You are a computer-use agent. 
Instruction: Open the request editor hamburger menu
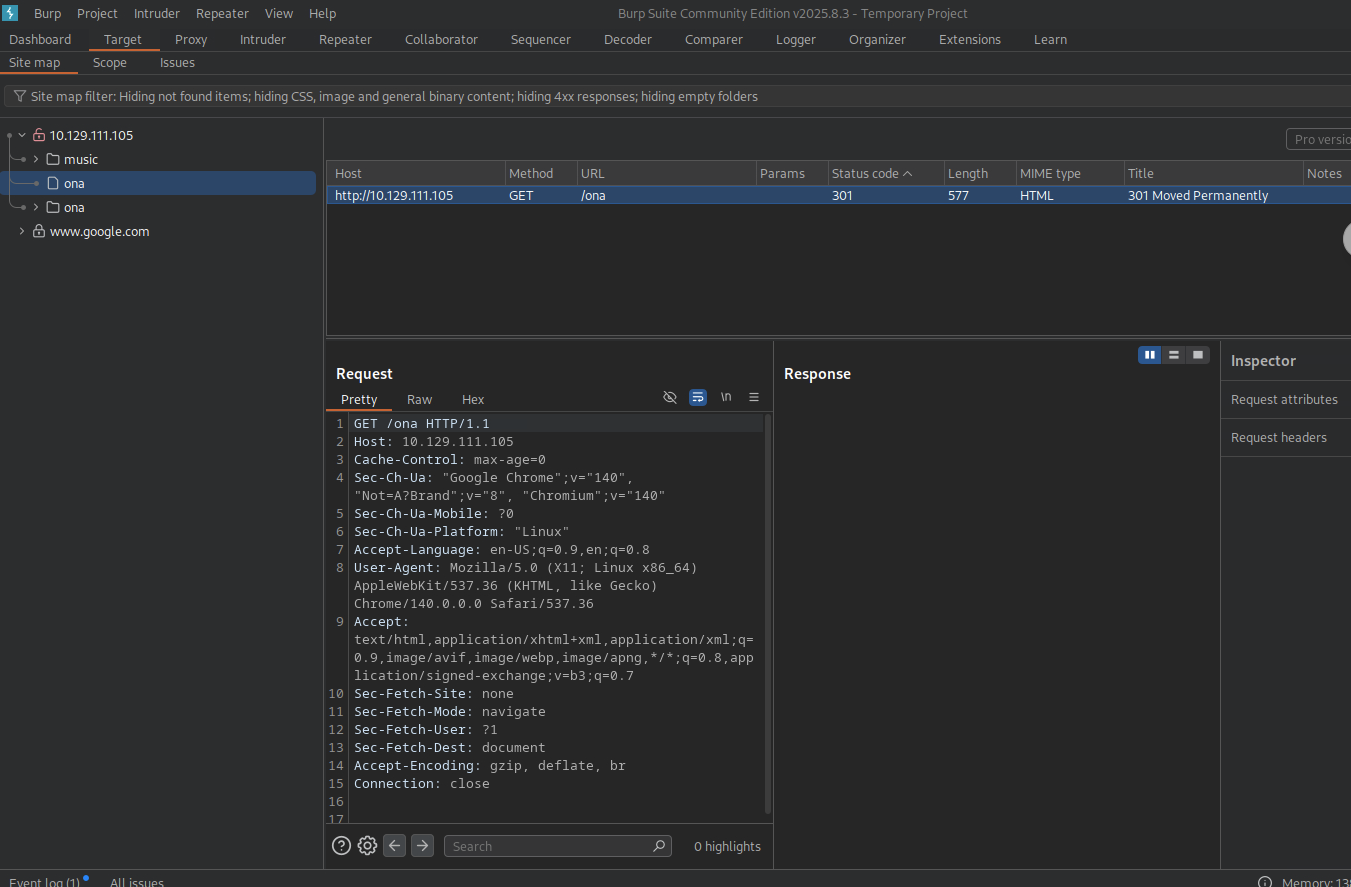tap(754, 397)
